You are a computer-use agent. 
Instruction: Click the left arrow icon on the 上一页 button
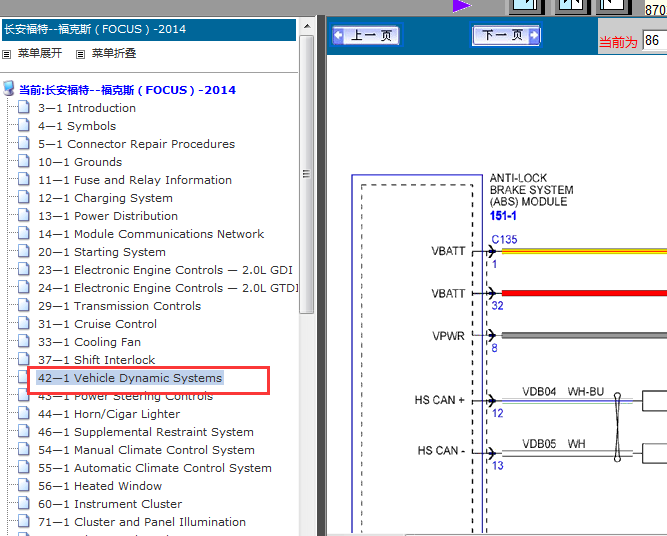339,35
